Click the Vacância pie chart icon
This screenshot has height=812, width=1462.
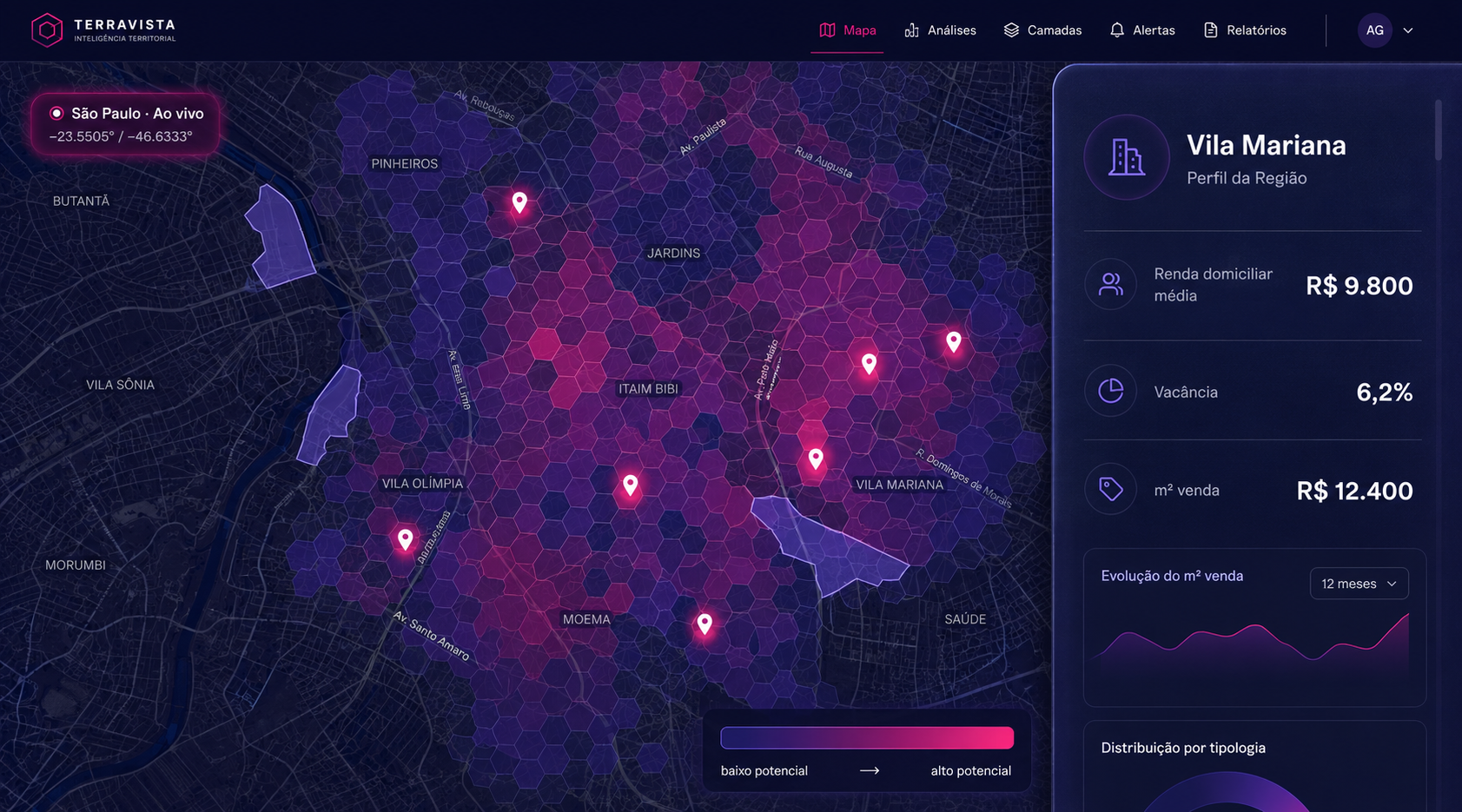point(1111,391)
